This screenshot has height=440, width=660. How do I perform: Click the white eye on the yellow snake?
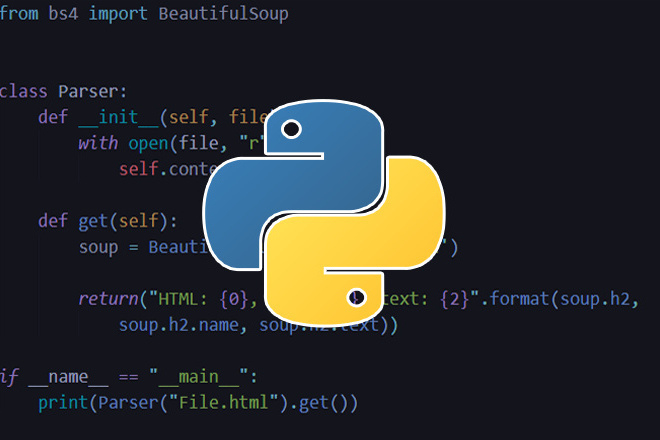[354, 296]
